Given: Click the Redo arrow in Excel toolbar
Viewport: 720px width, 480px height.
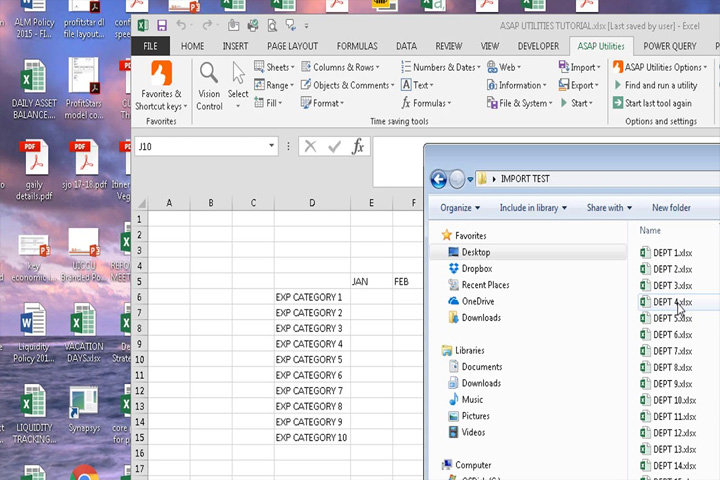Looking at the screenshot, I should (207, 25).
